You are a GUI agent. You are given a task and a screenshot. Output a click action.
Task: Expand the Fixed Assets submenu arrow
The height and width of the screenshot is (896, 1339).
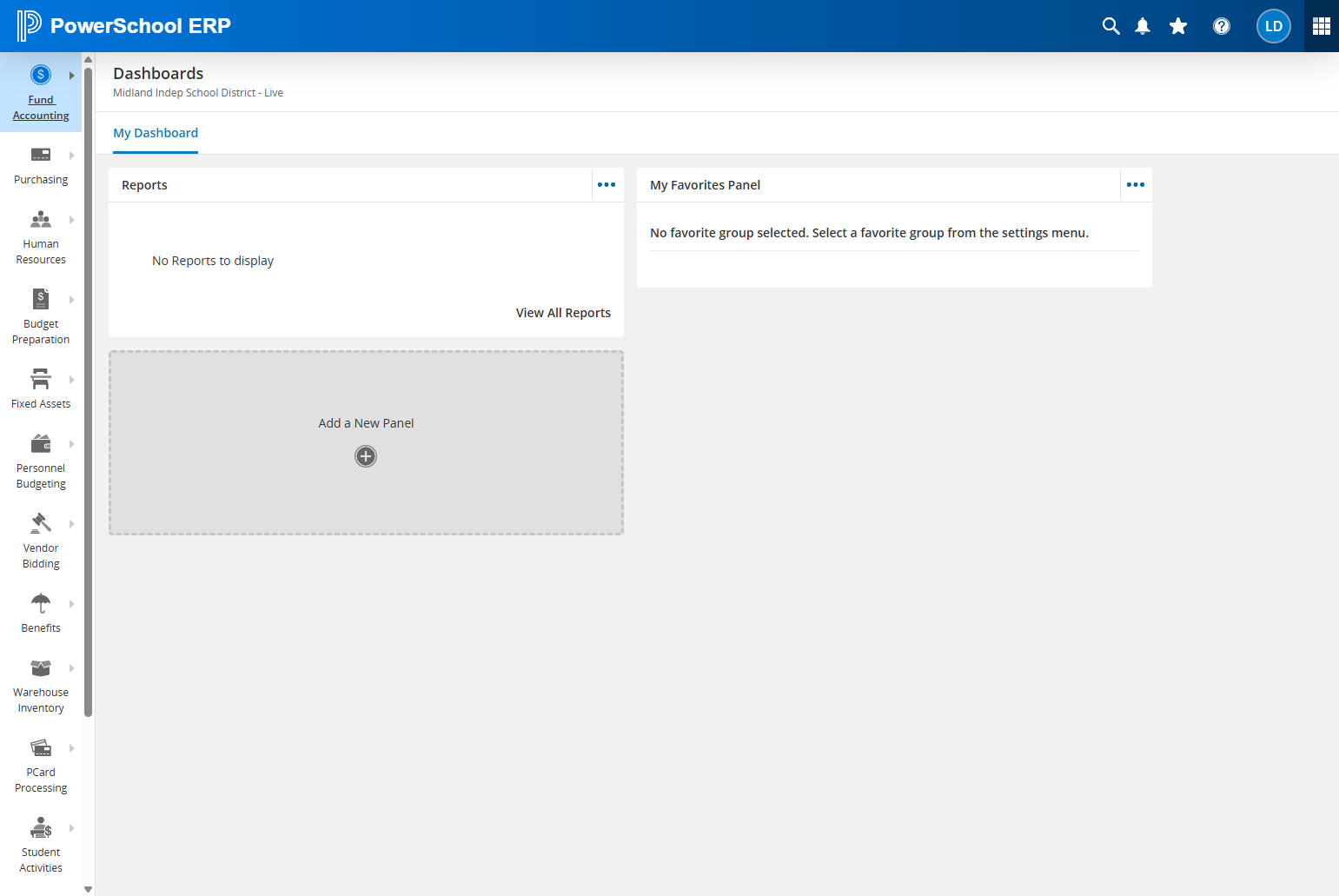[72, 380]
